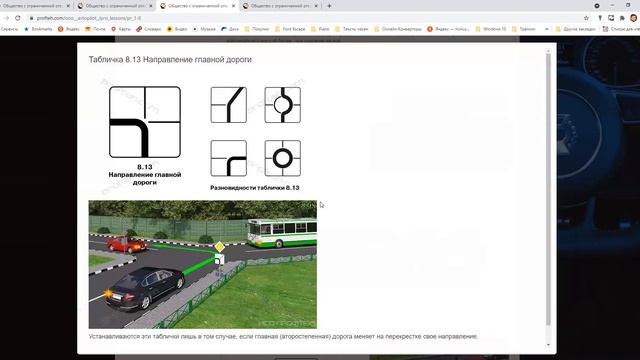The height and width of the screenshot is (360, 640).
Task: Open the Покупки bookmarks folder
Action: [257, 29]
